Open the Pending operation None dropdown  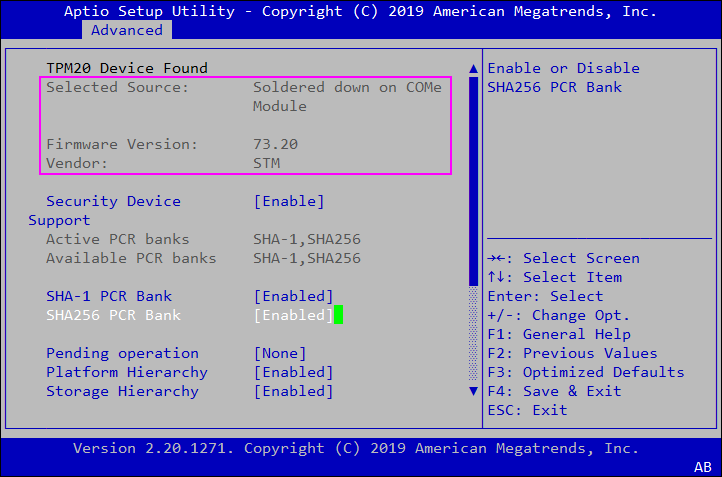[x=279, y=354]
